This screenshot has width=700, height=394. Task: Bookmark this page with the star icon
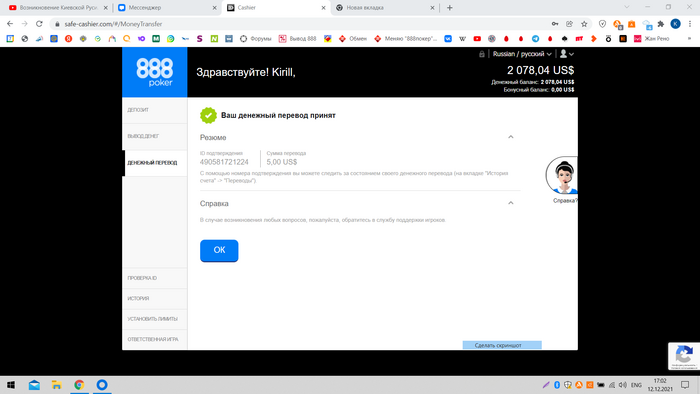coord(584,24)
